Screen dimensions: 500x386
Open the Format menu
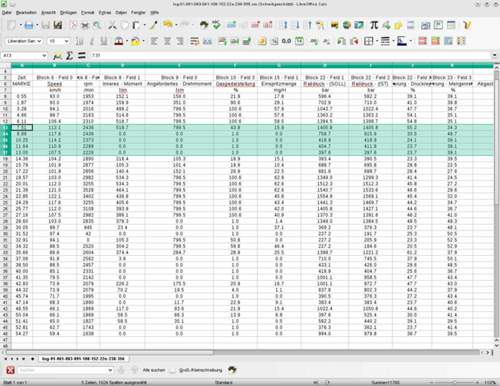pyautogui.click(x=88, y=12)
